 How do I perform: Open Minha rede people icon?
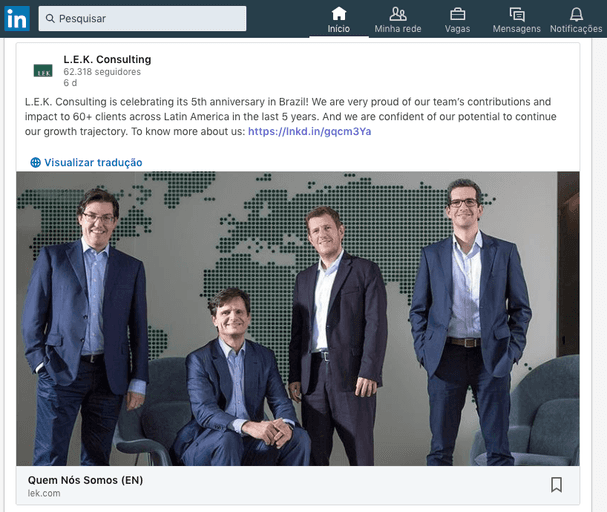pyautogui.click(x=398, y=14)
